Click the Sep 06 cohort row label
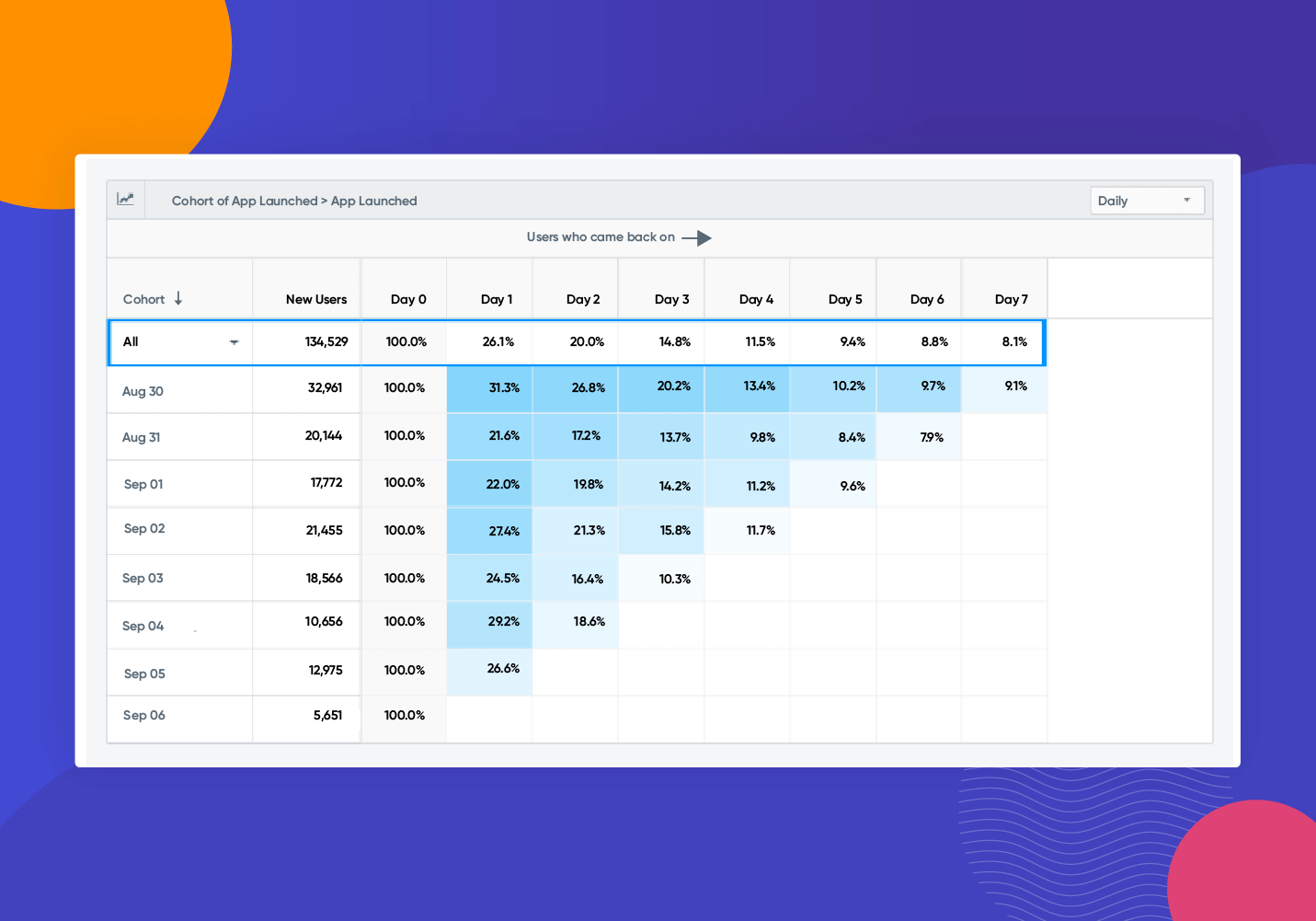The image size is (1316, 921). tap(144, 715)
